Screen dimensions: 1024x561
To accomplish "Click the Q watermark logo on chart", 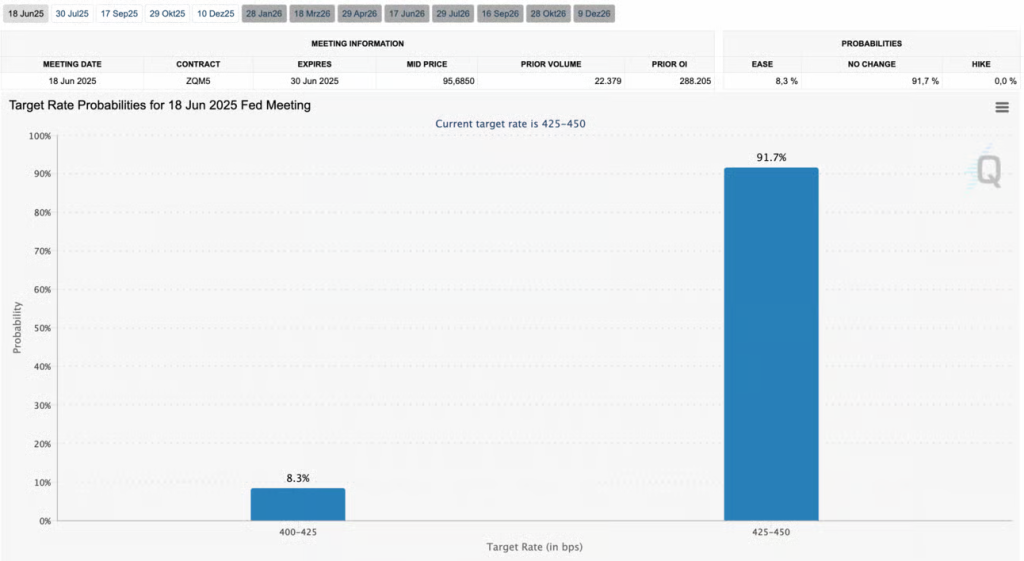I will [987, 172].
